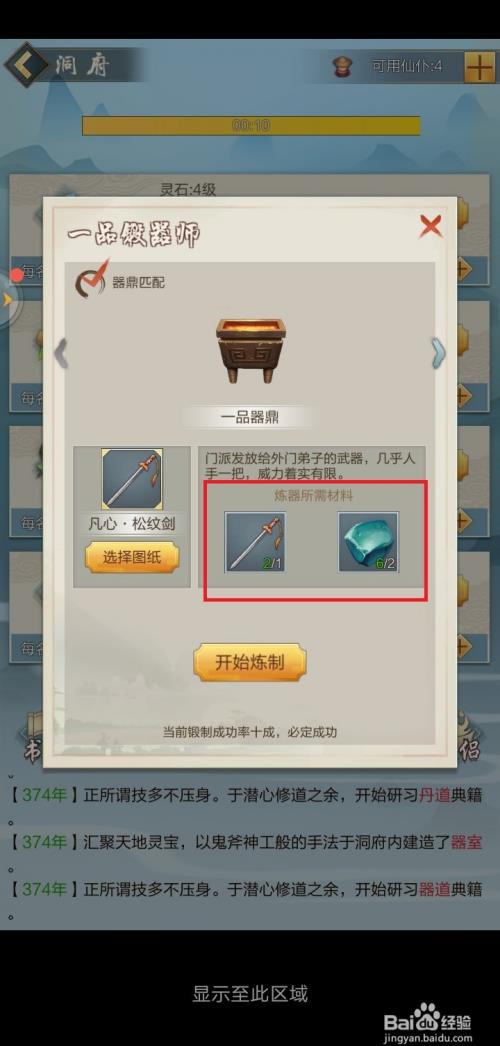Tap the blue ore material icon showing 6/2
Image resolution: width=500 pixels, height=1046 pixels.
pyautogui.click(x=368, y=542)
